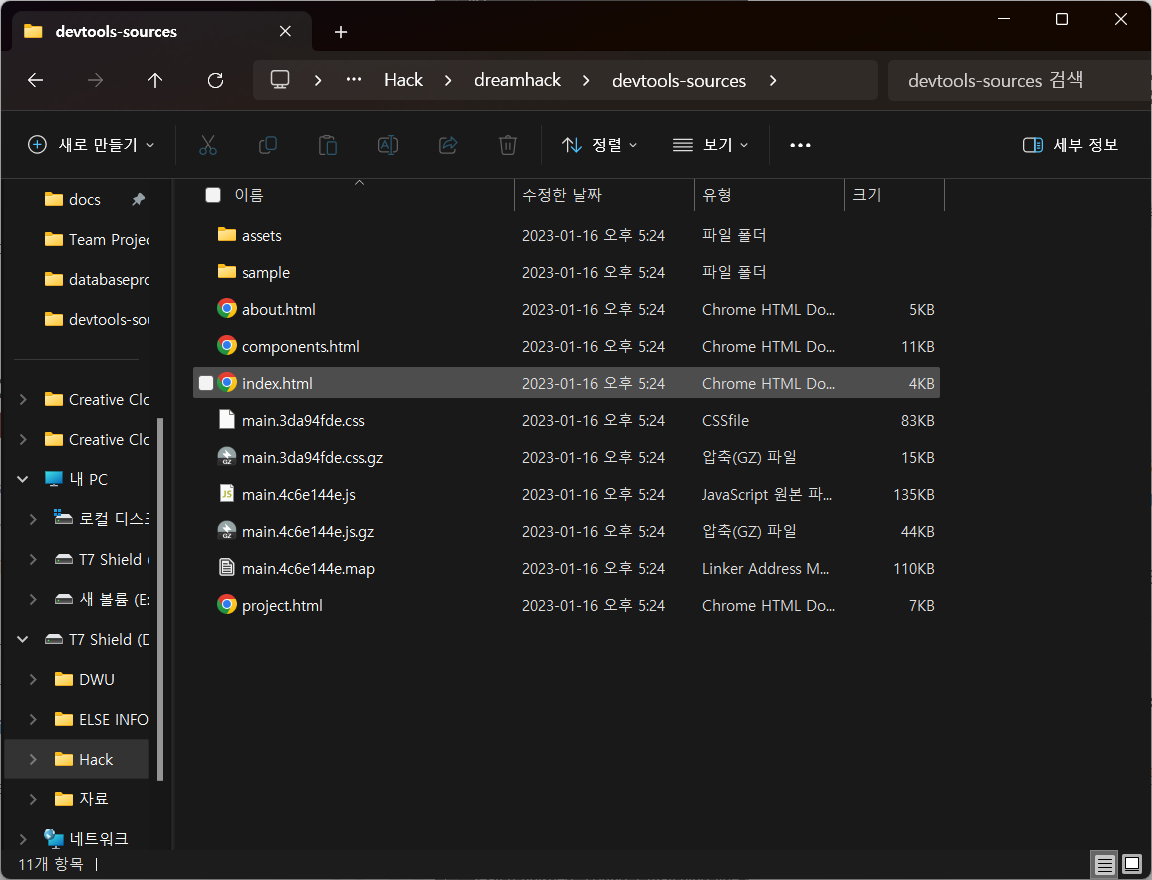
Task: Click devtools-sources in the address breadcrumb
Action: [679, 80]
